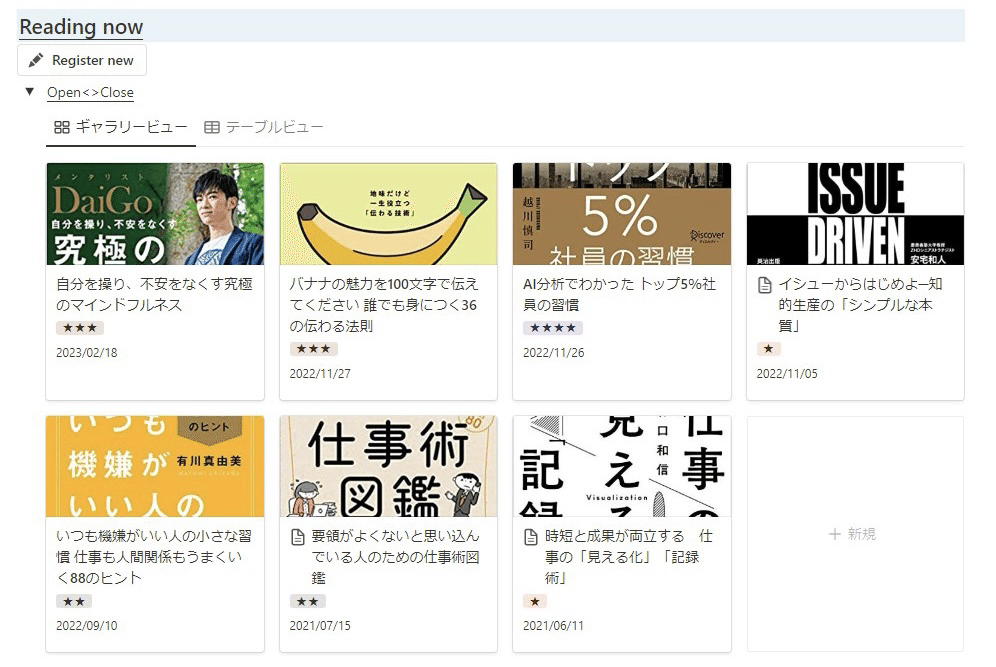Click date 2022/11/26
996x667 pixels.
coord(553,353)
